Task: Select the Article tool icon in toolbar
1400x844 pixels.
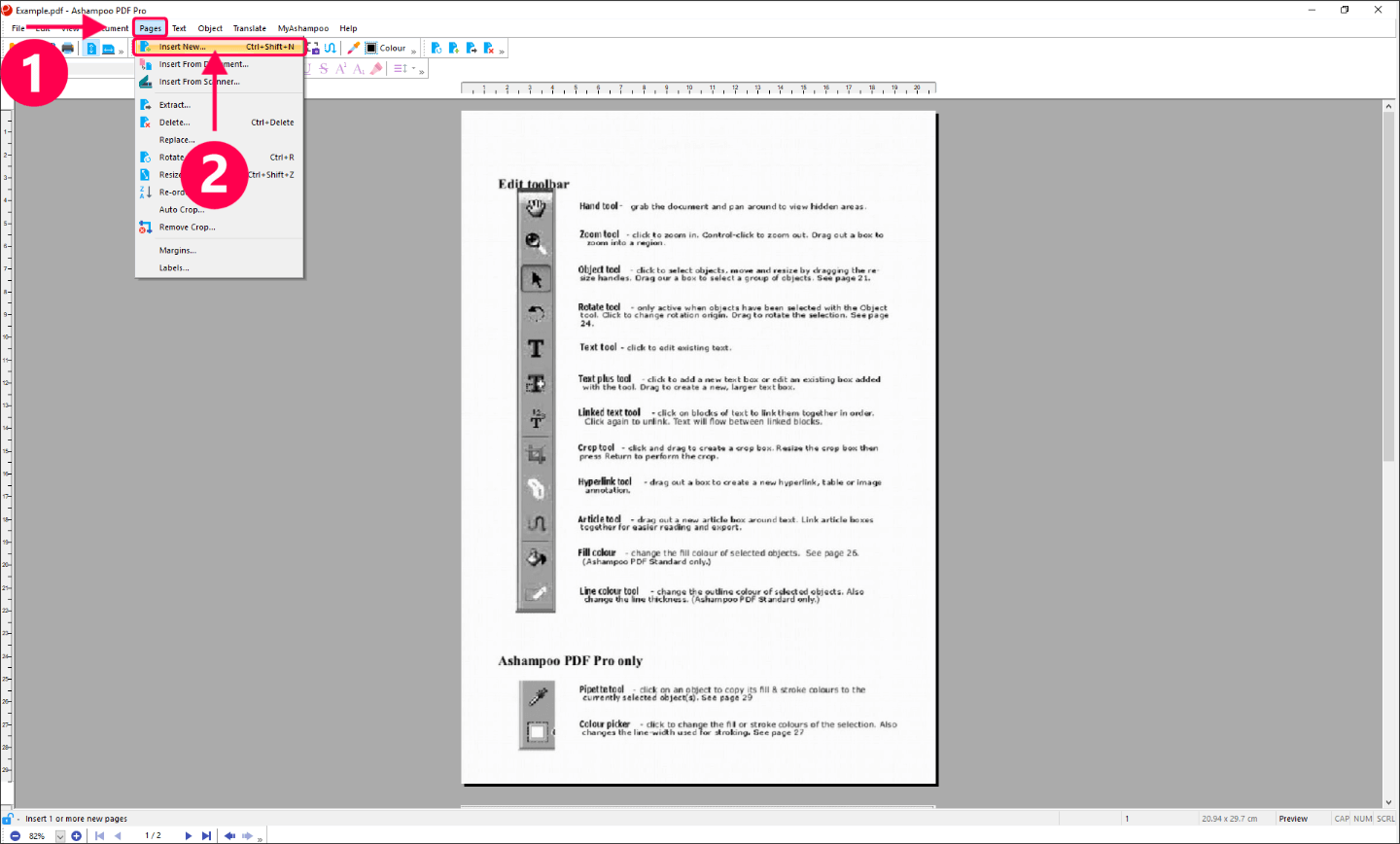Action: tap(331, 48)
